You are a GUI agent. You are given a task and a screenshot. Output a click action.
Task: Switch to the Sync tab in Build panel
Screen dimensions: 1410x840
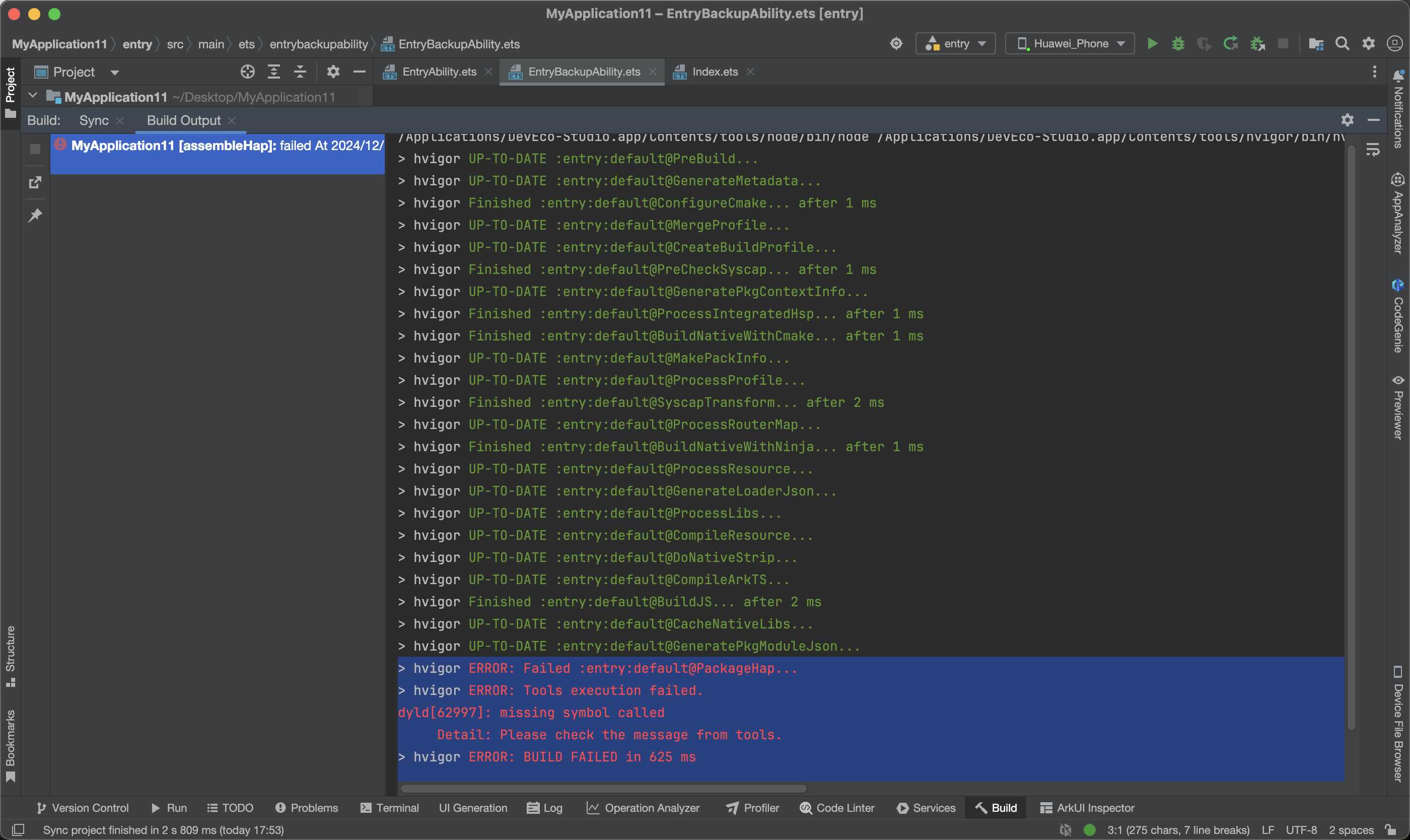tap(95, 120)
